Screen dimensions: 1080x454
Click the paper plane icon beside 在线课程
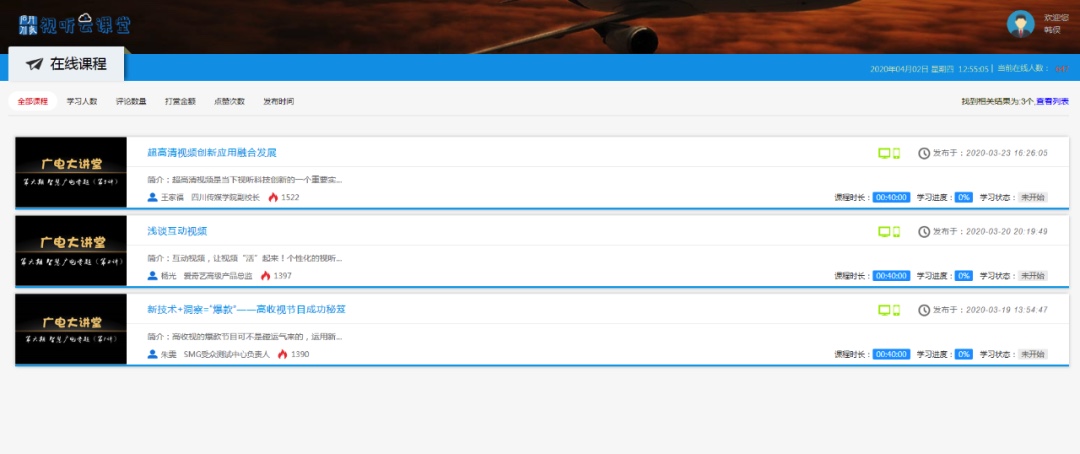point(35,64)
